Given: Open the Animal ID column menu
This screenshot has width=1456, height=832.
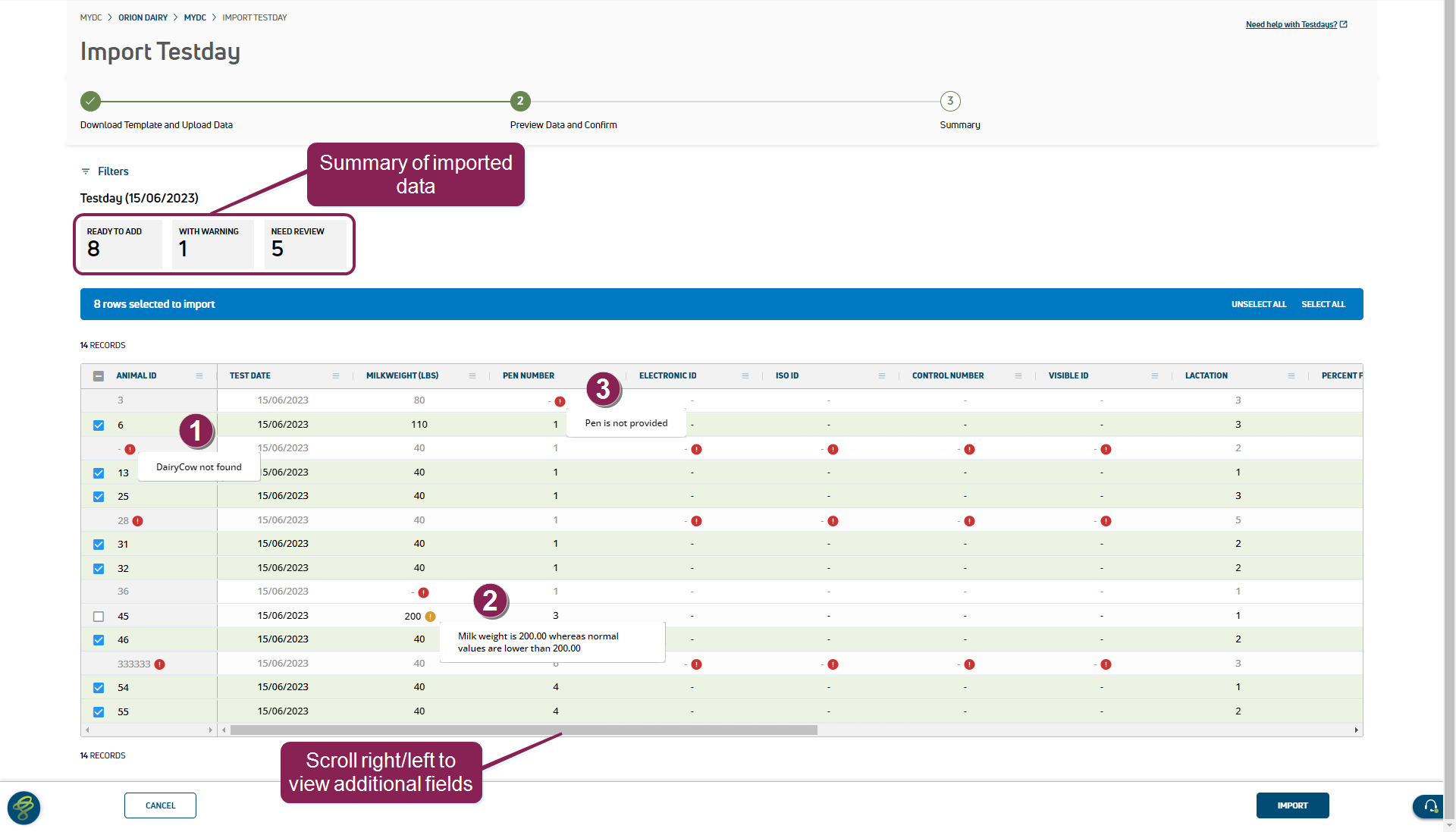Looking at the screenshot, I should pyautogui.click(x=199, y=376).
